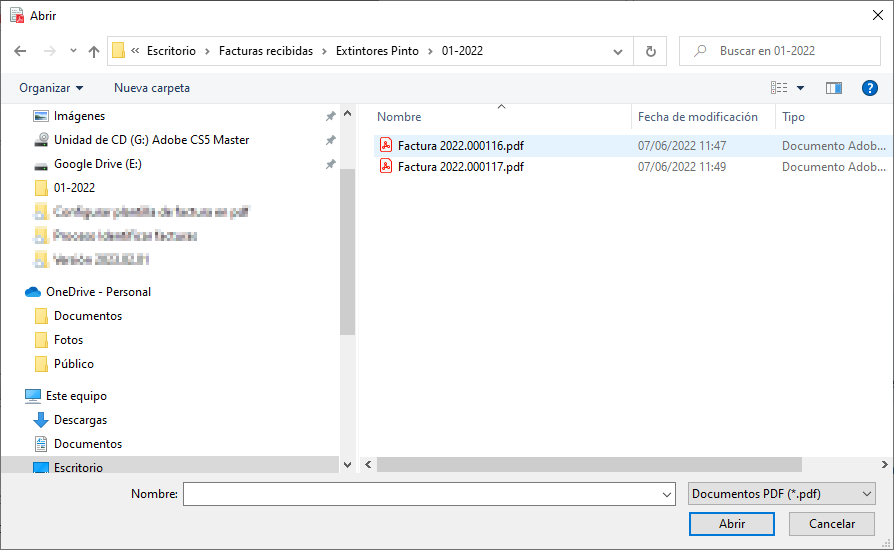Image resolution: width=894 pixels, height=550 pixels.
Task: Expand address bar history dropdown
Action: tap(617, 51)
